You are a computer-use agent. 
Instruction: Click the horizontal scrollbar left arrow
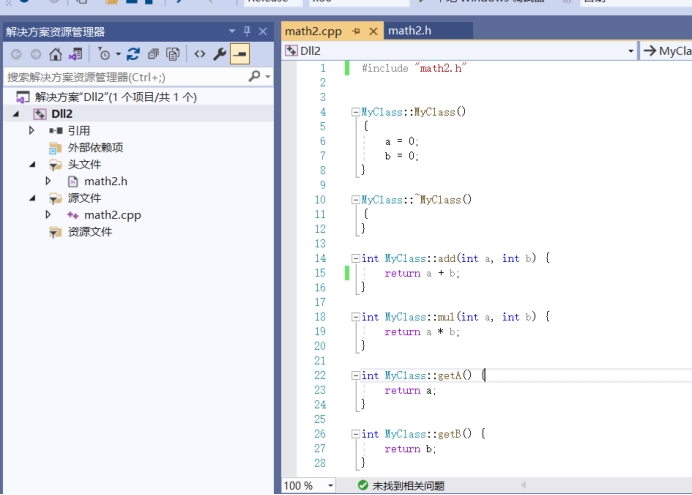(523, 485)
